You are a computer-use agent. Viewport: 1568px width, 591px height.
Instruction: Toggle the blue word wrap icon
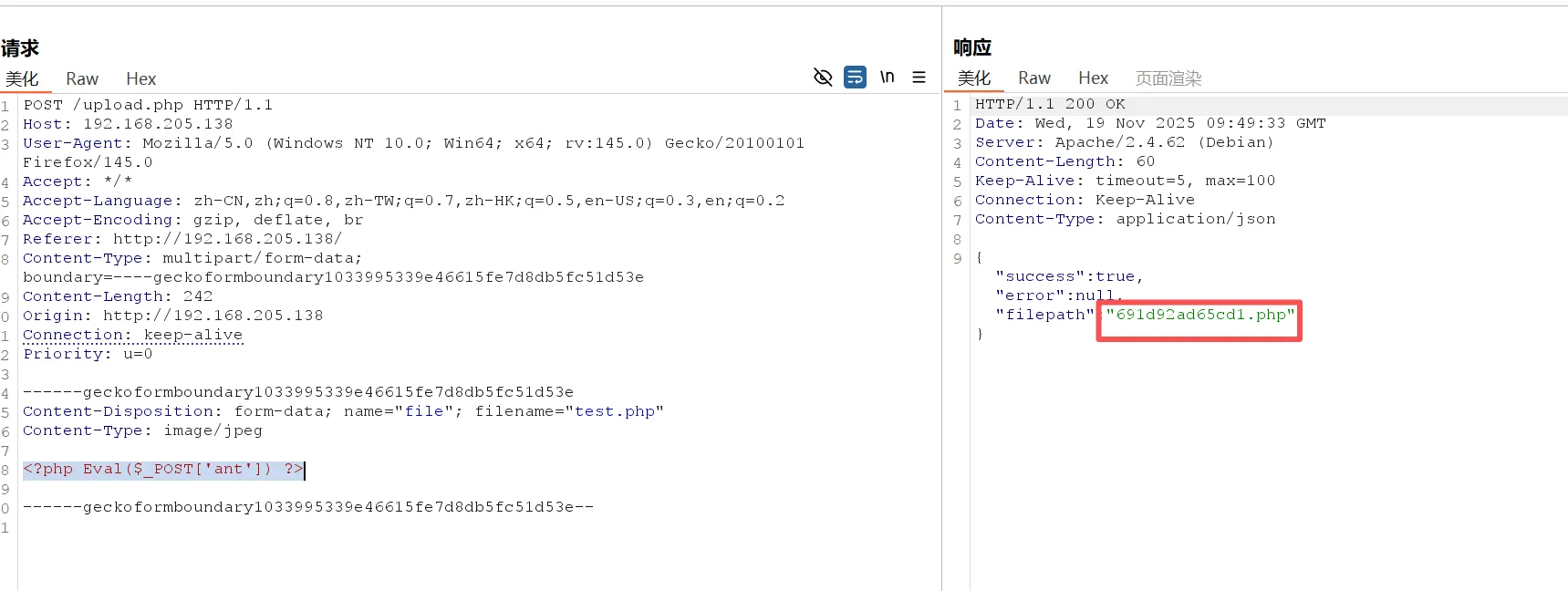(855, 78)
